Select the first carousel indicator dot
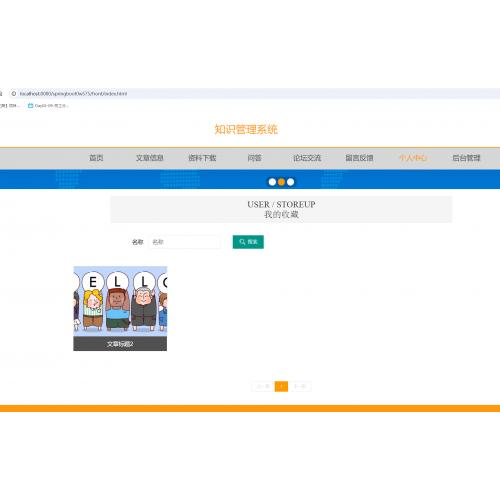 [272, 182]
